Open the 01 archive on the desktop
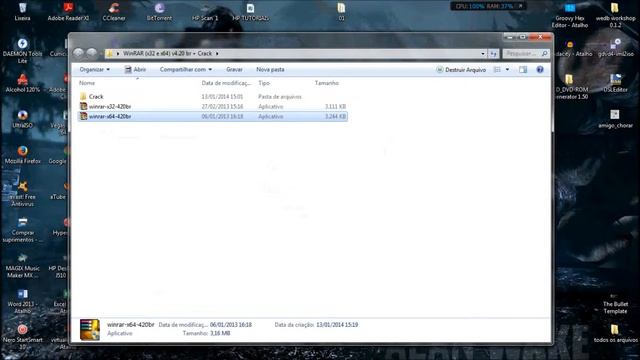 [x=341, y=11]
